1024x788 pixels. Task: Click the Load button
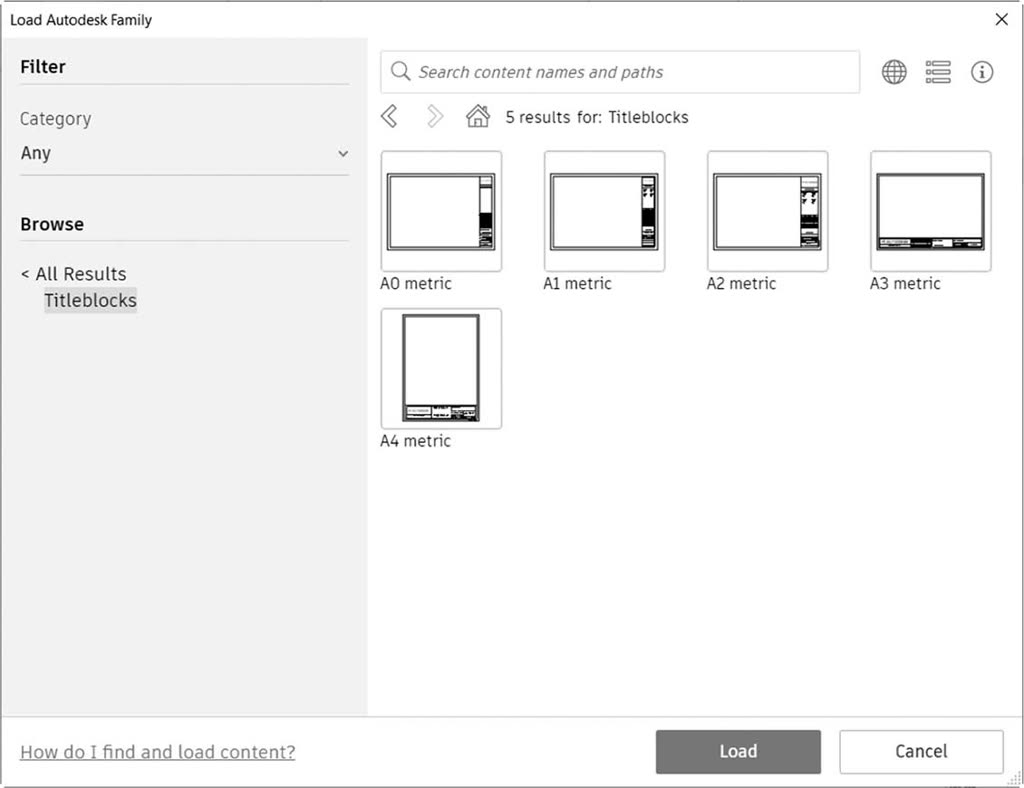coord(738,751)
